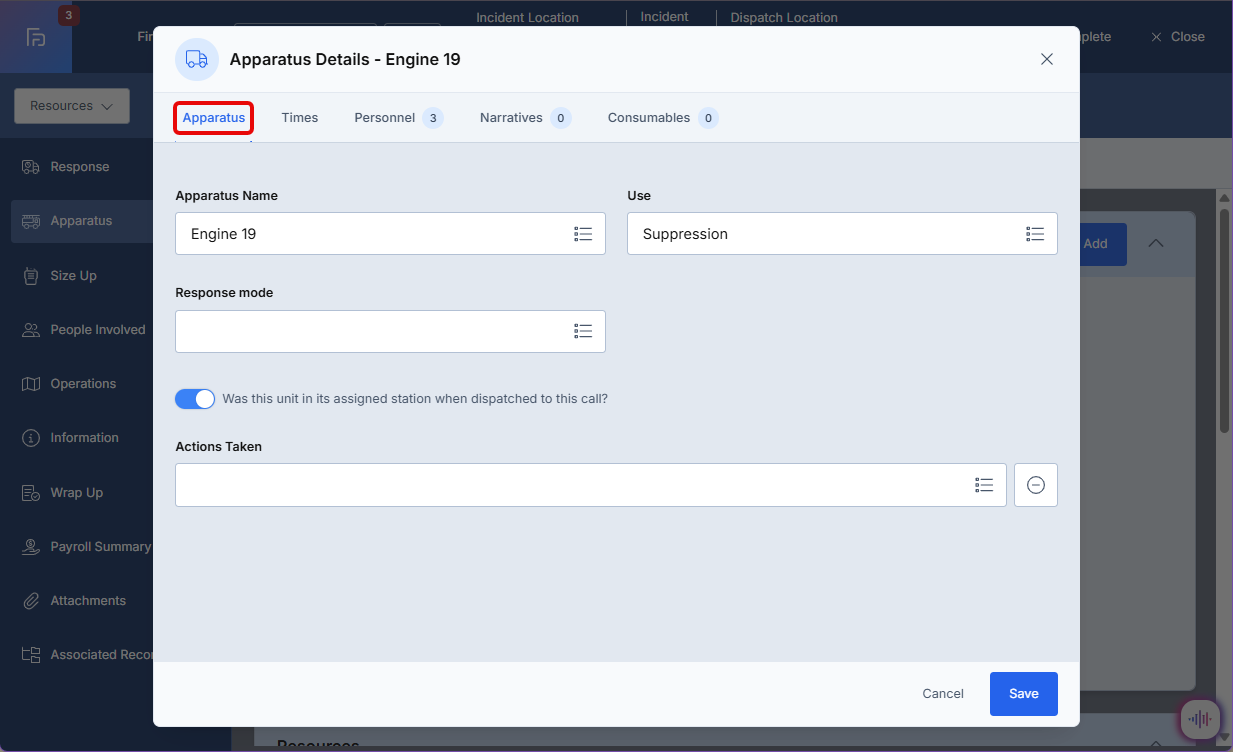Switch to the Consumables tab
Screen dimensions: 1233x752
662,118
